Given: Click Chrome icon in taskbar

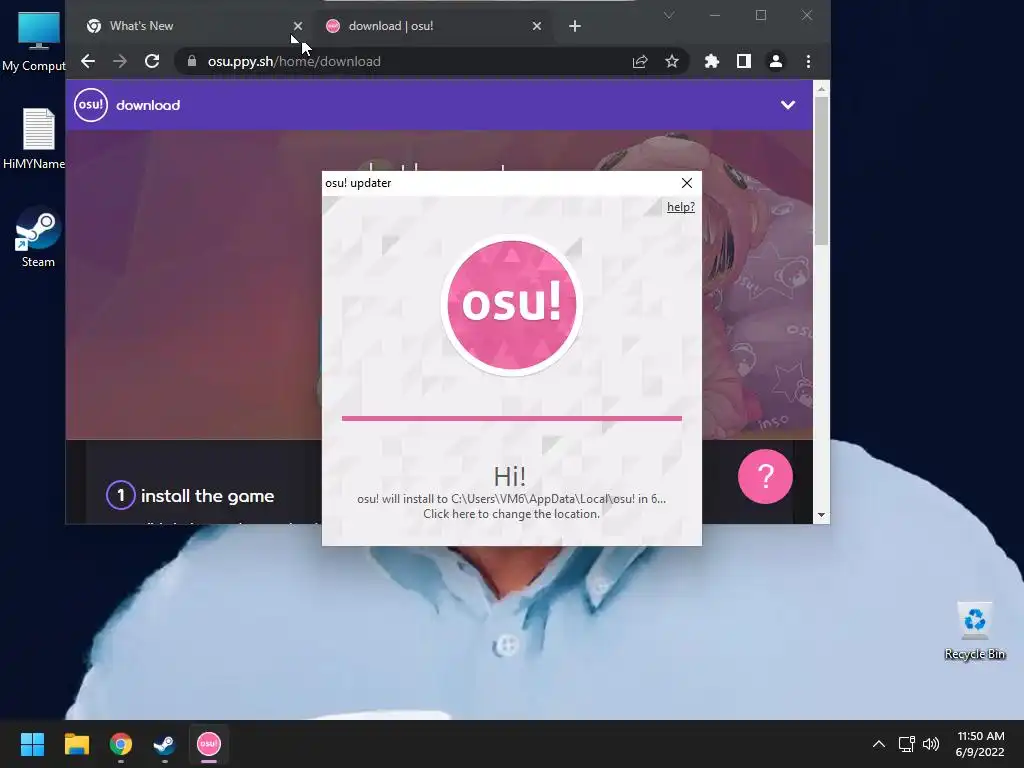Looking at the screenshot, I should pyautogui.click(x=121, y=744).
